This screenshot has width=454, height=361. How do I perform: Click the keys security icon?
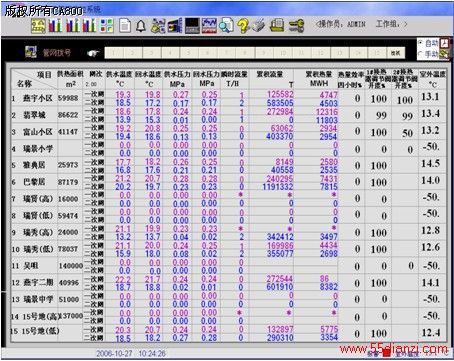point(296,26)
